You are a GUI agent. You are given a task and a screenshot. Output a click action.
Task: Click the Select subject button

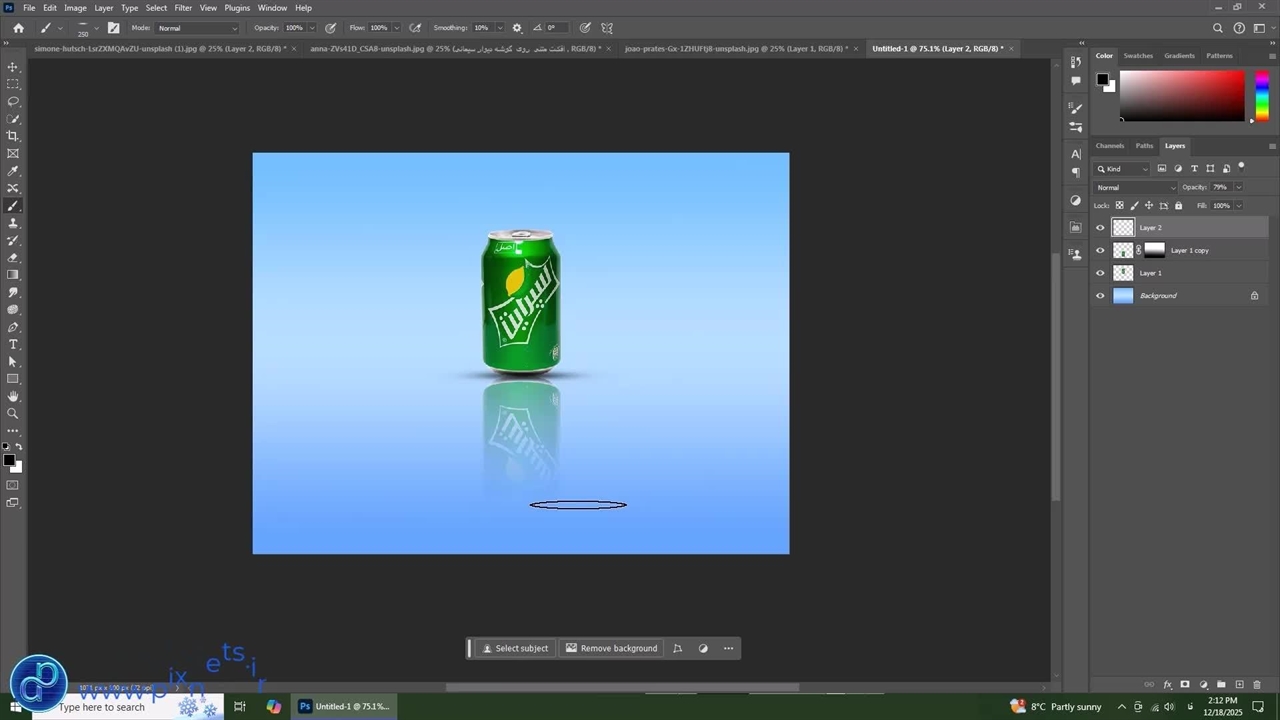(515, 648)
